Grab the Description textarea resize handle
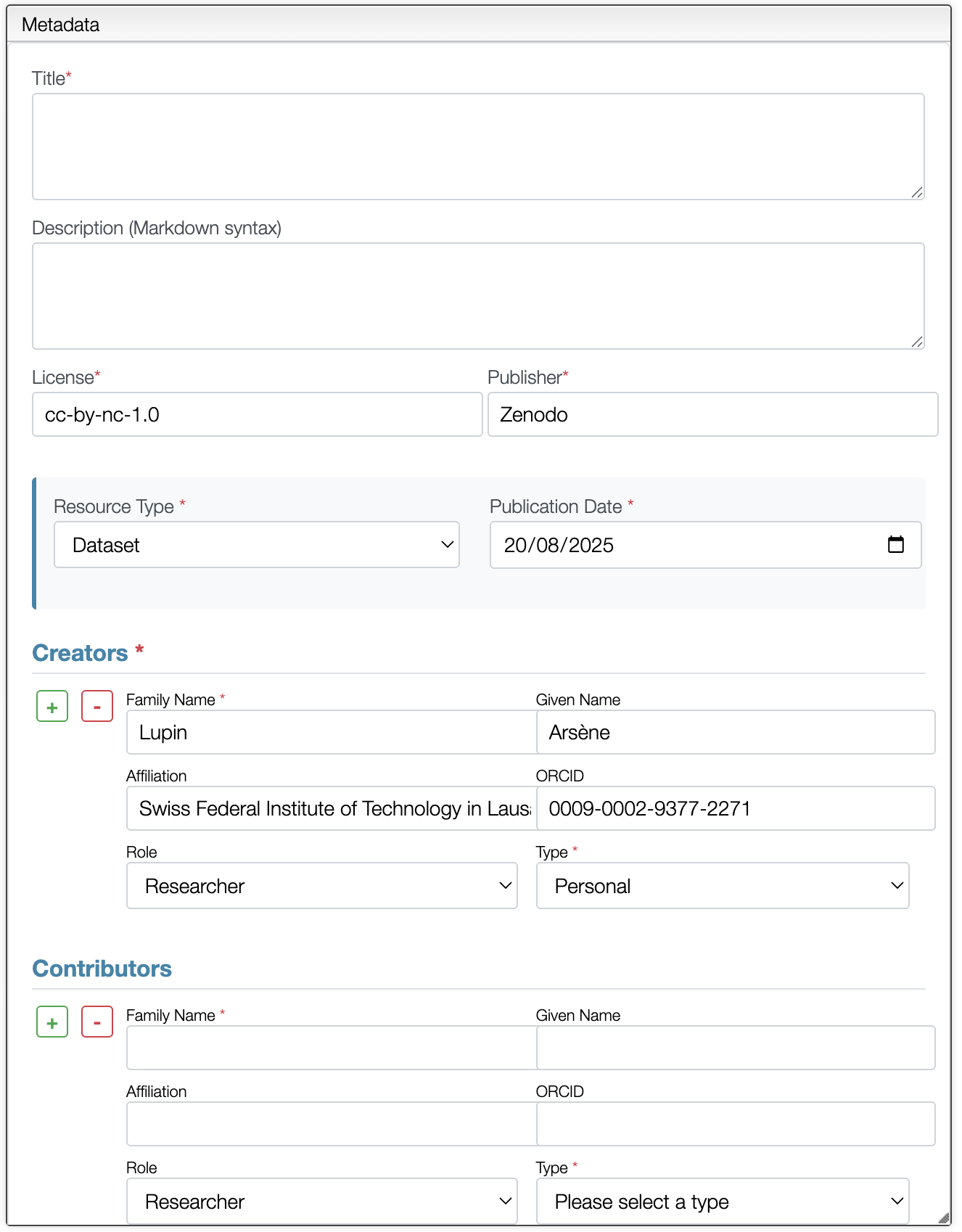 [917, 342]
